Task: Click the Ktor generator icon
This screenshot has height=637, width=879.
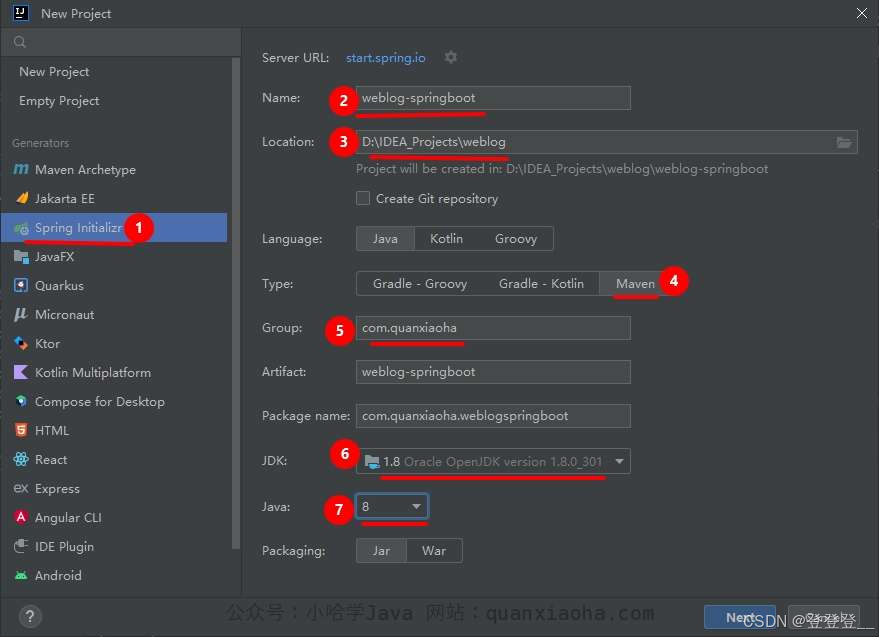Action: coord(21,343)
